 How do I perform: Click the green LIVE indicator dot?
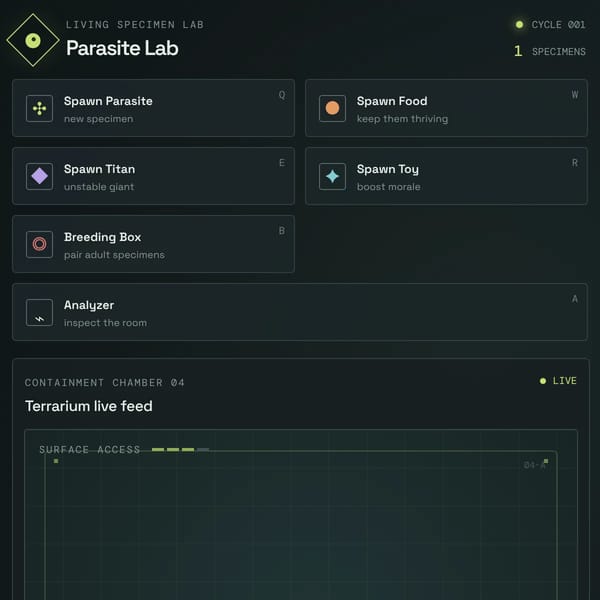point(543,381)
